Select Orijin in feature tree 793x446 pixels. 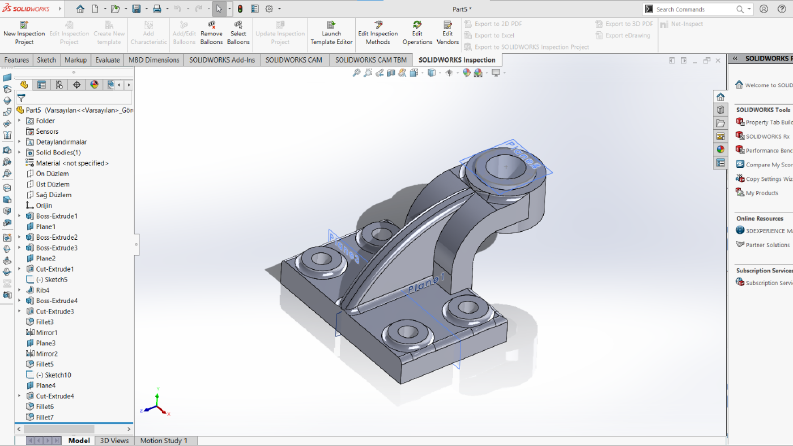(x=43, y=205)
